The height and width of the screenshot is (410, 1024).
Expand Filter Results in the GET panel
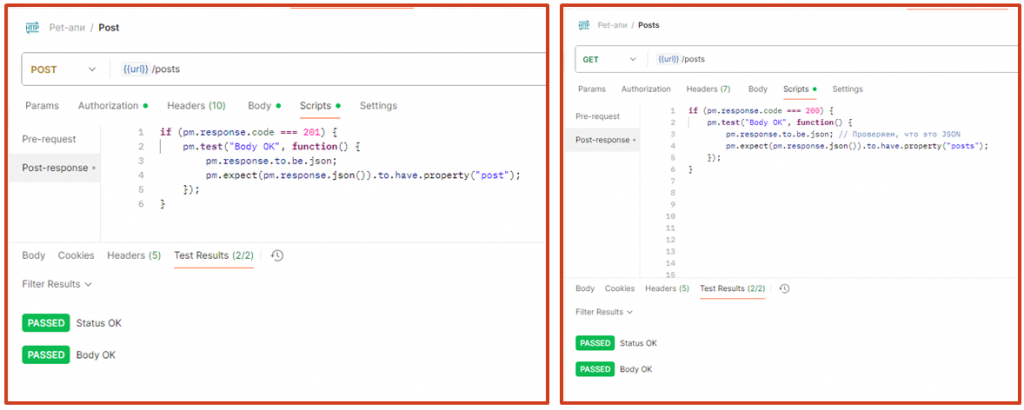[x=604, y=312]
